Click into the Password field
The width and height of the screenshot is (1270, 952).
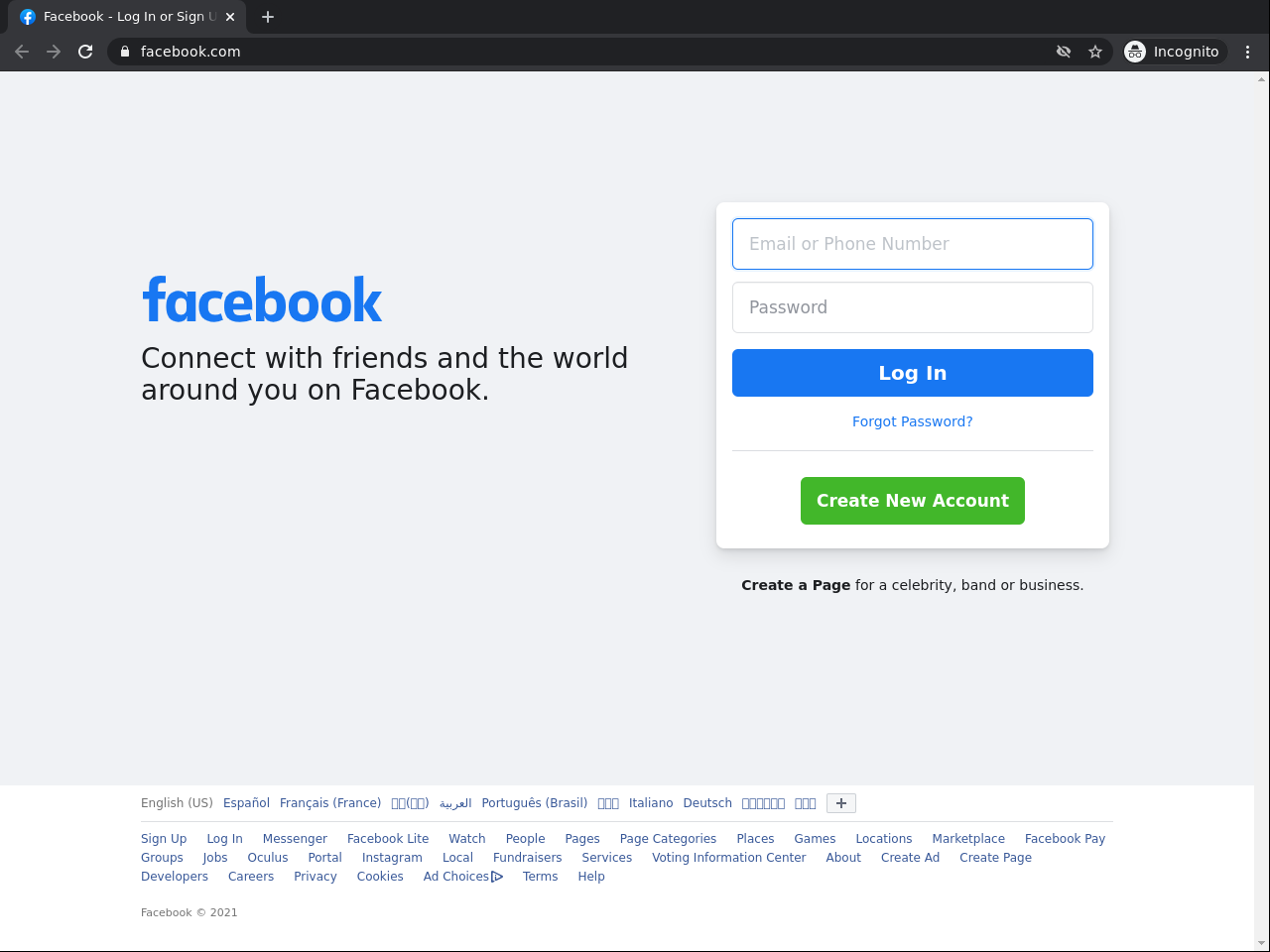[x=913, y=307]
